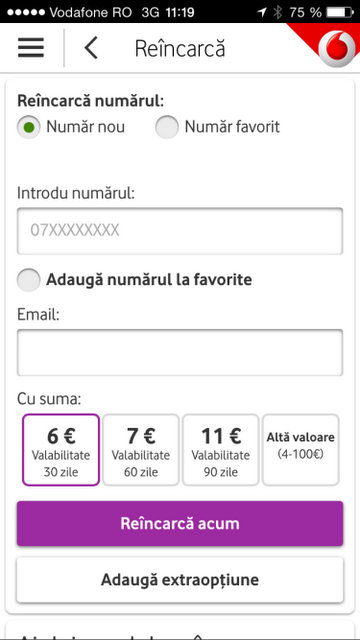Focus the phone number field 07XXXXXXXX
This screenshot has width=360, height=640.
(180, 231)
